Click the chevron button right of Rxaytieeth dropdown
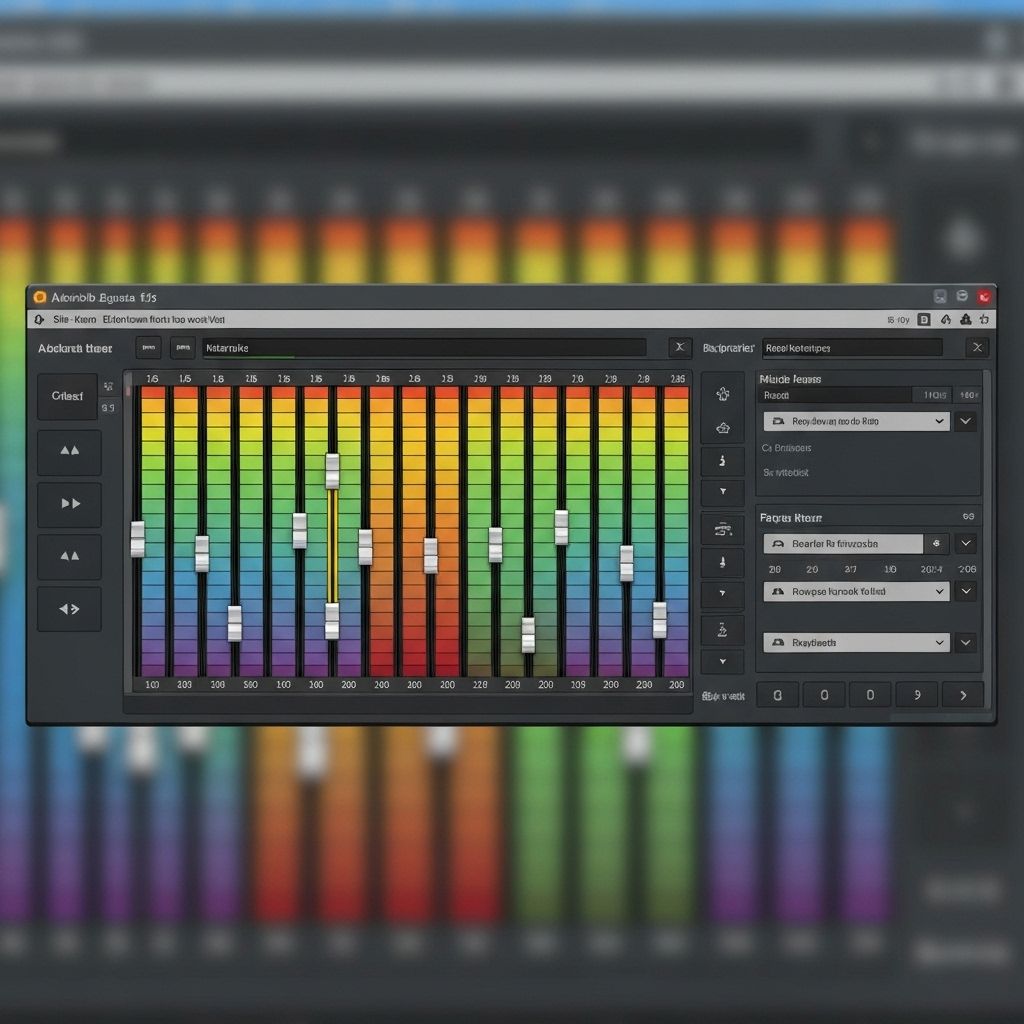Screen dimensions: 1024x1024 pos(965,642)
